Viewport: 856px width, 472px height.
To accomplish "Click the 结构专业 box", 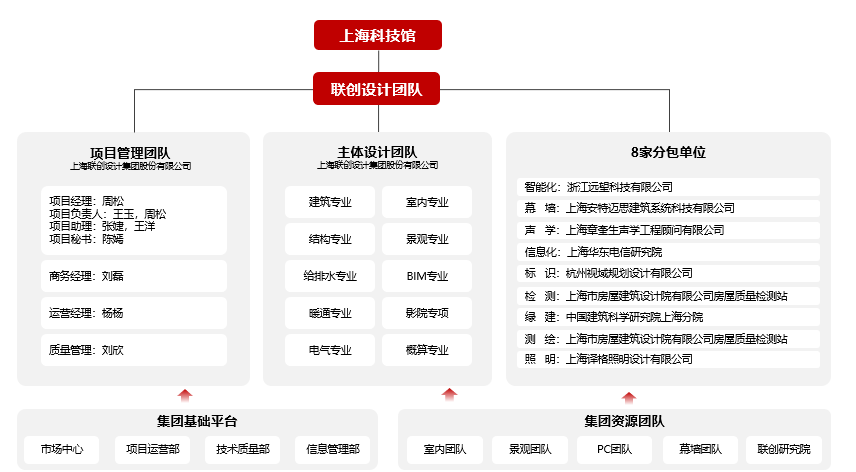I will coord(330,239).
